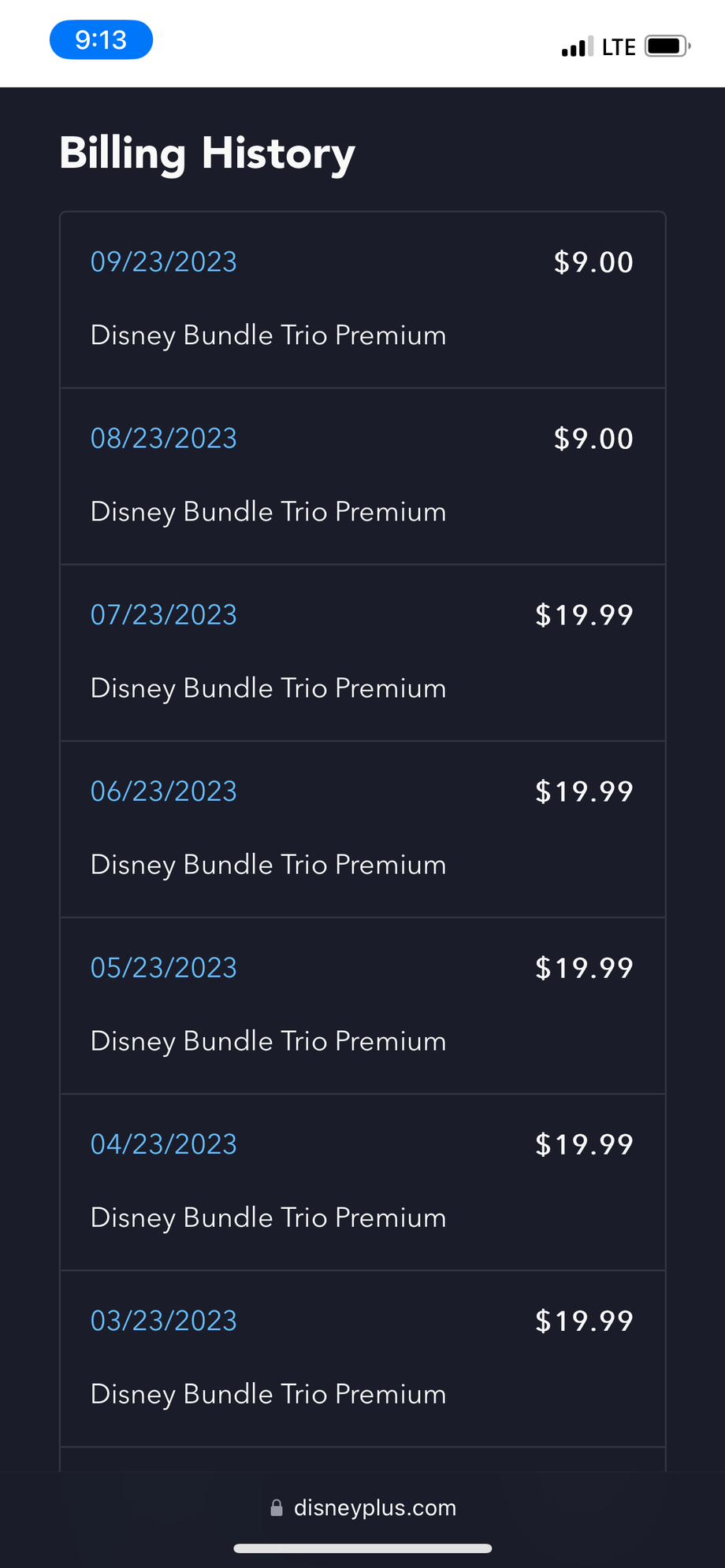725x1568 pixels.
Task: Tap Disney Bundle Trio Premium under 03/23/2023
Action: (269, 1394)
